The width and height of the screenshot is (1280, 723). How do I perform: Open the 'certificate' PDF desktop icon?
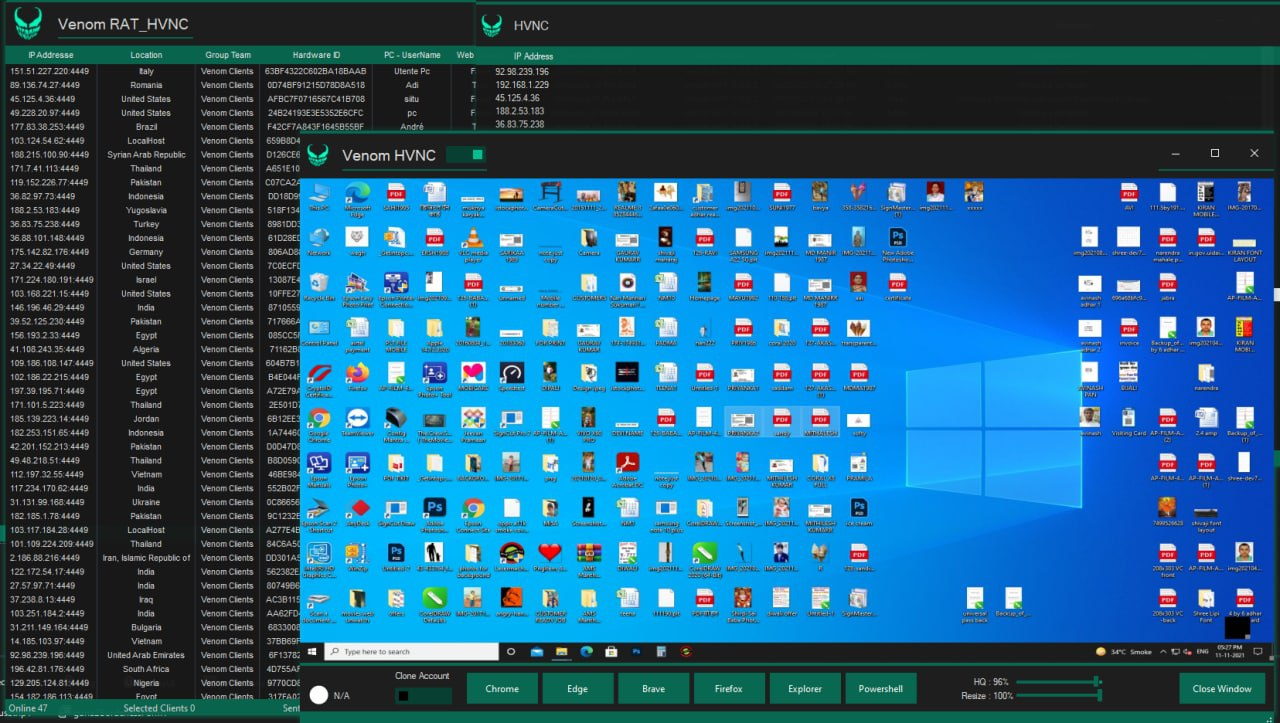tap(897, 287)
